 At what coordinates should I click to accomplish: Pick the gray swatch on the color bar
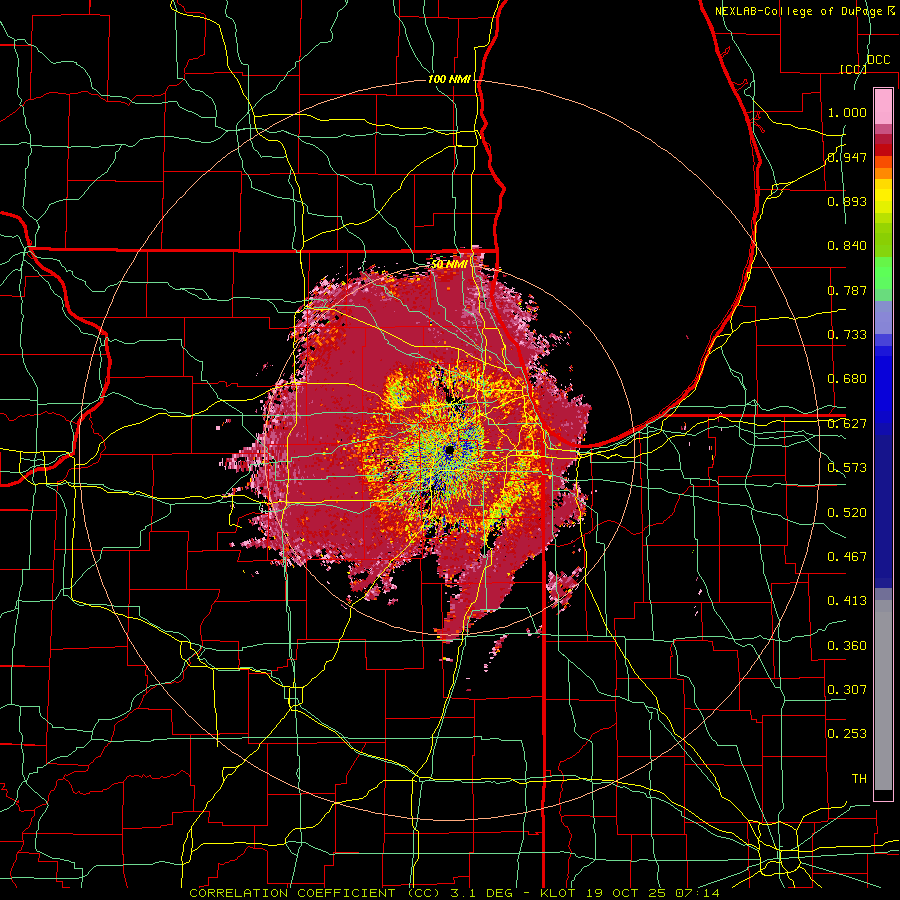tap(883, 695)
